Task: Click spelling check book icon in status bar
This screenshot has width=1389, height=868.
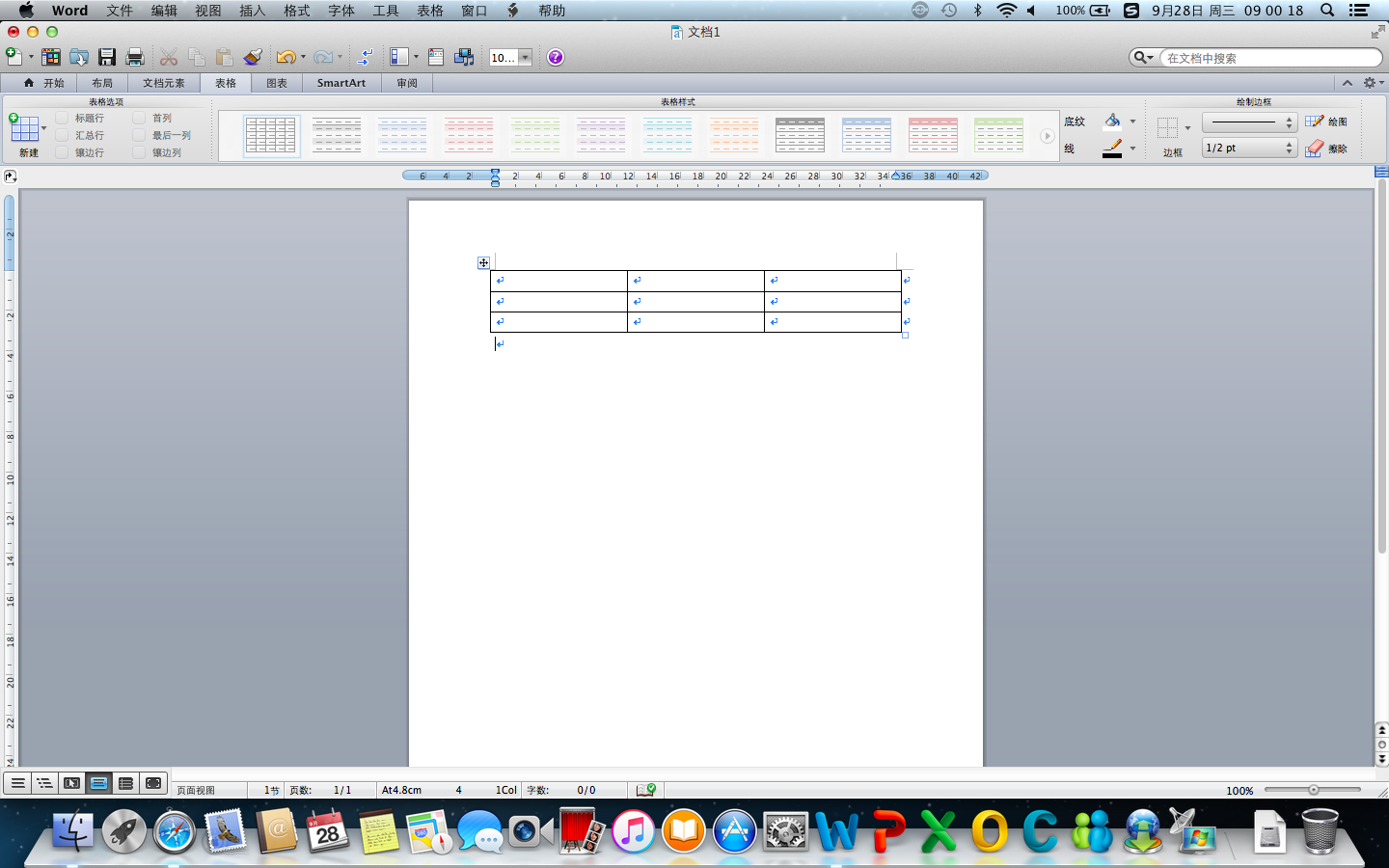Action: (646, 790)
